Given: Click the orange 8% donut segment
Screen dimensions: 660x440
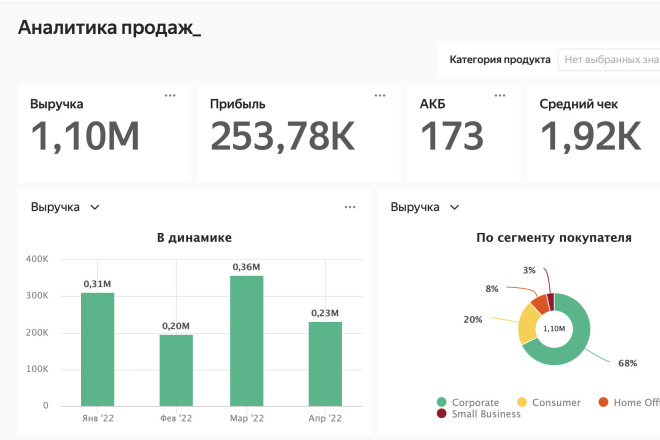Looking at the screenshot, I should coord(541,304).
